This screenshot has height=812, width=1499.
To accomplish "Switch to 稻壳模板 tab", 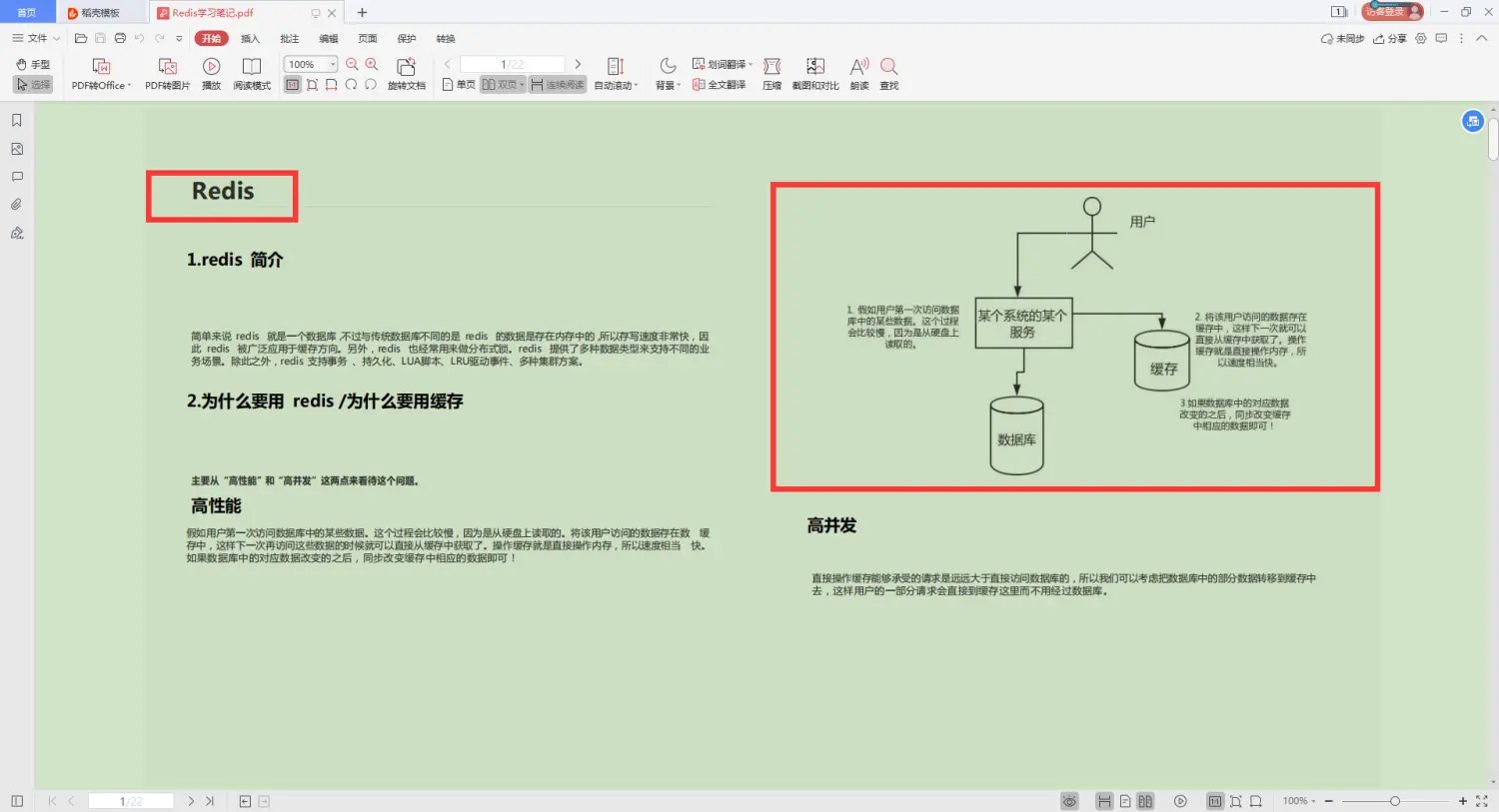I will (x=101, y=13).
